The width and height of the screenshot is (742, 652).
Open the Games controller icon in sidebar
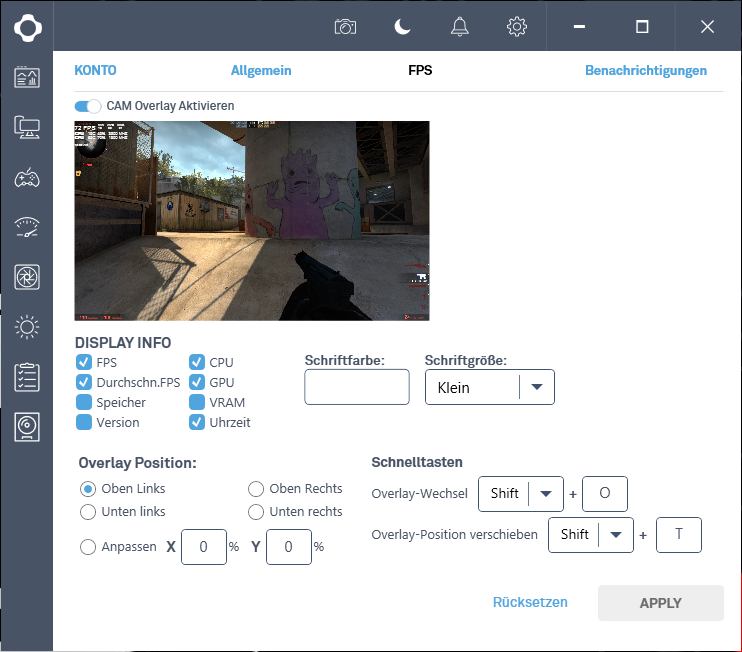[x=27, y=177]
